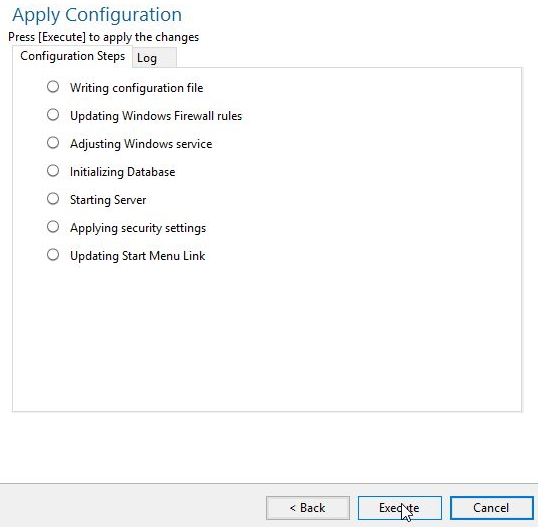538x527 pixels.
Task: Click the Execute button
Action: 399,508
